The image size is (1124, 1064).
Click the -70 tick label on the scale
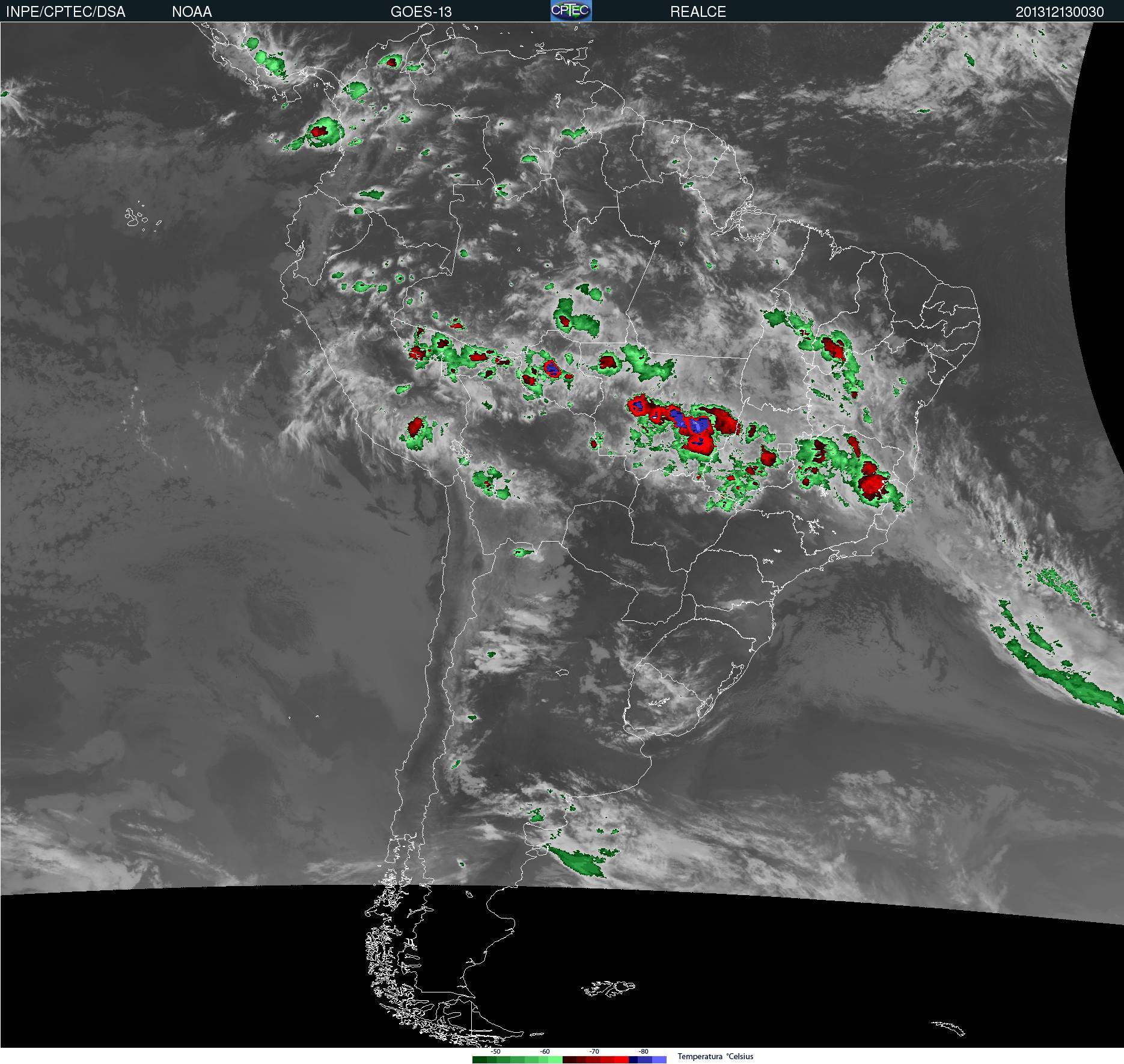point(594,1051)
